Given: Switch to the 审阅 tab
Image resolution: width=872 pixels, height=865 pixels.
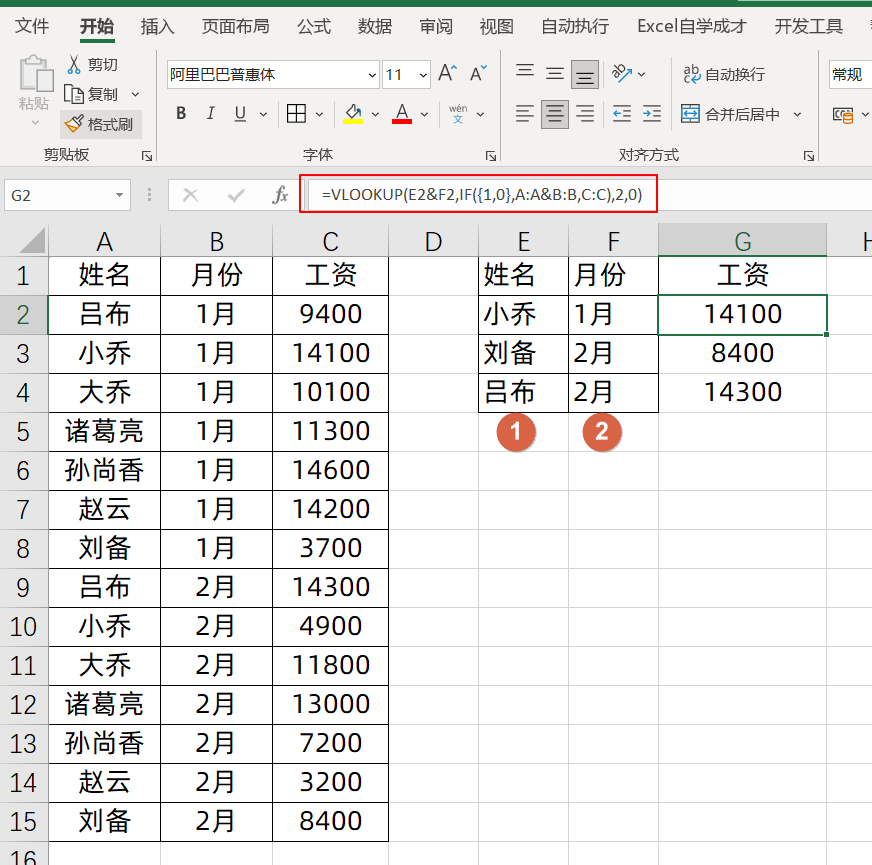Looking at the screenshot, I should point(435,26).
